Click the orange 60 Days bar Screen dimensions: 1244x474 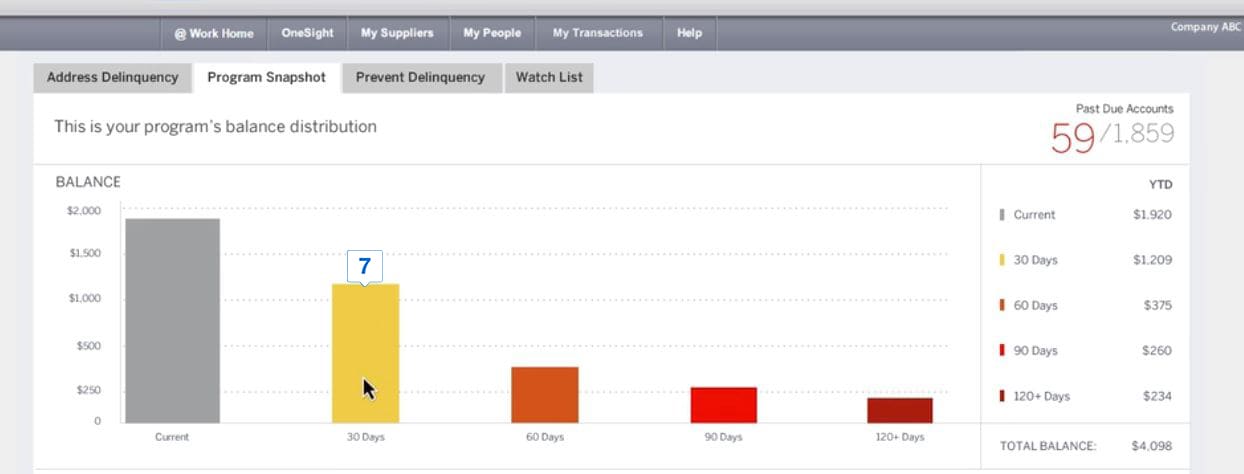tap(544, 394)
